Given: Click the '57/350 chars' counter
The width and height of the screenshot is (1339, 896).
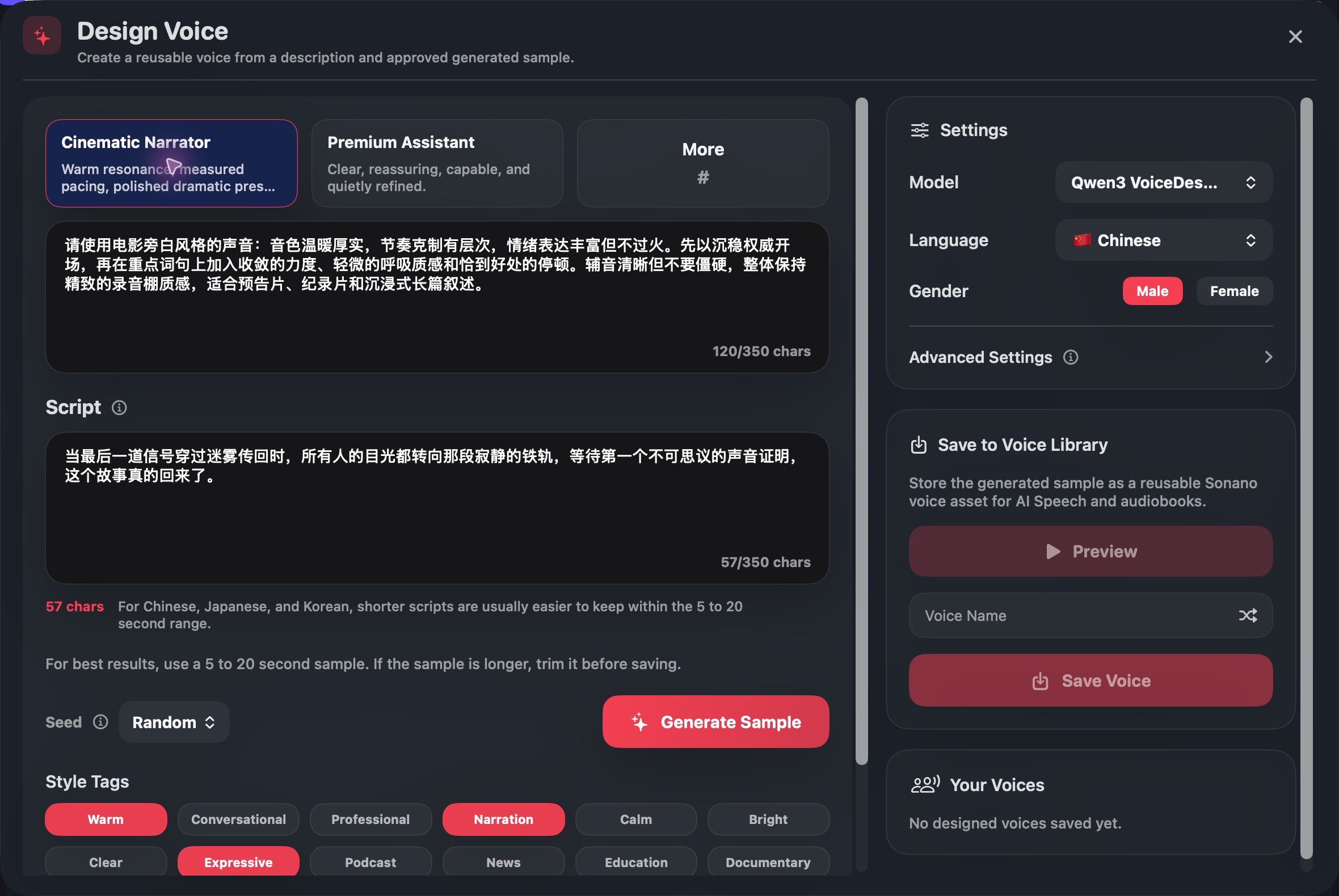Looking at the screenshot, I should click(765, 562).
